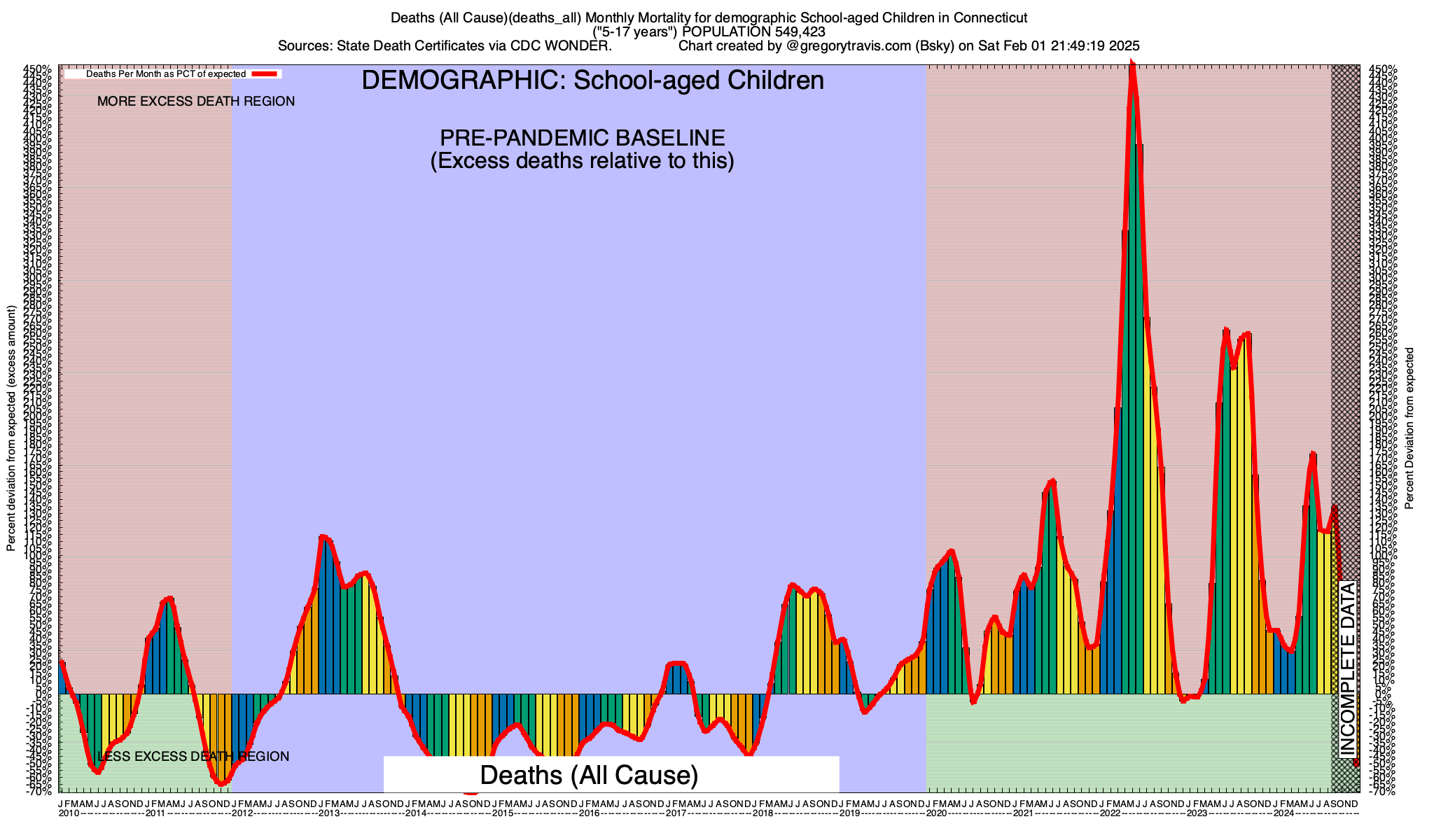Click the right axis title 'Percent Deviation from expected'
The image size is (1434, 840).
1409,428
